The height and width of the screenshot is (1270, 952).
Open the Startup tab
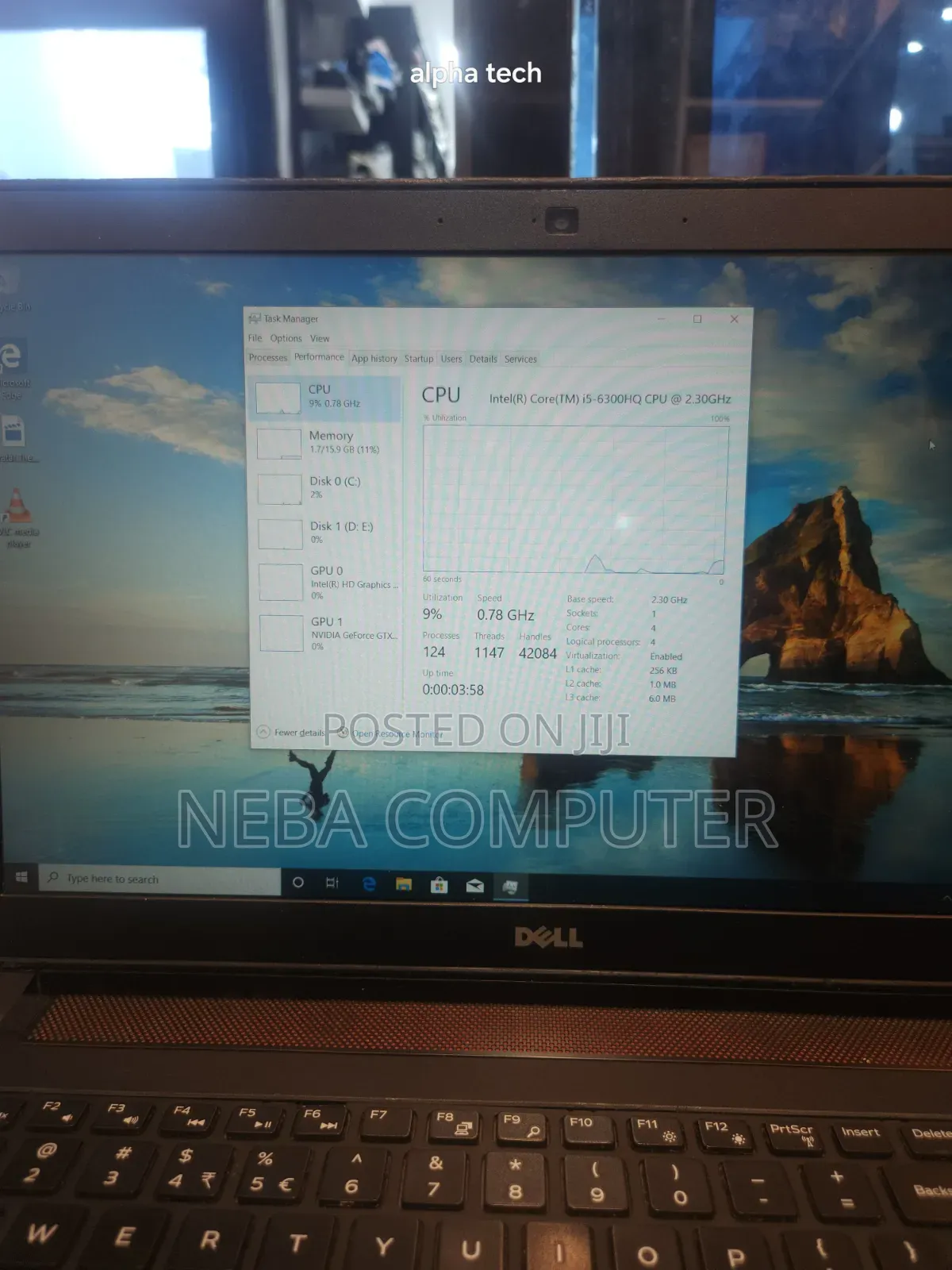[x=419, y=359]
